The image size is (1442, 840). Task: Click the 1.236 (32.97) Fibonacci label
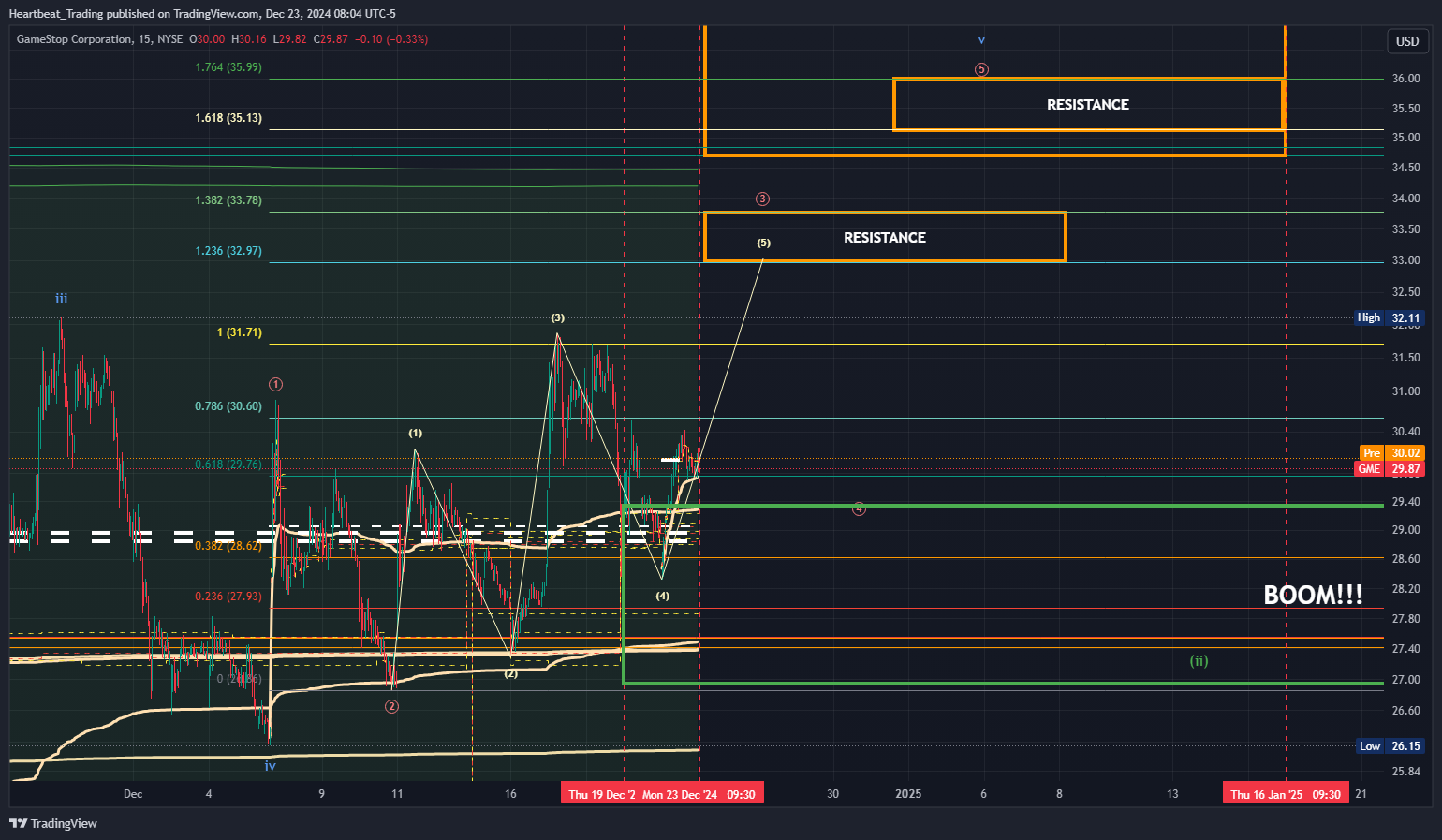[x=228, y=251]
